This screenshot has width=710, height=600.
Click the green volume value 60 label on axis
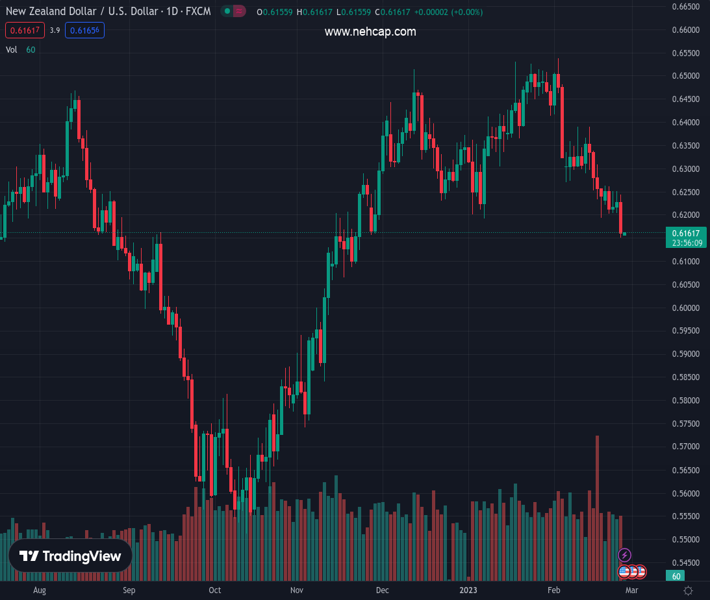(x=677, y=576)
